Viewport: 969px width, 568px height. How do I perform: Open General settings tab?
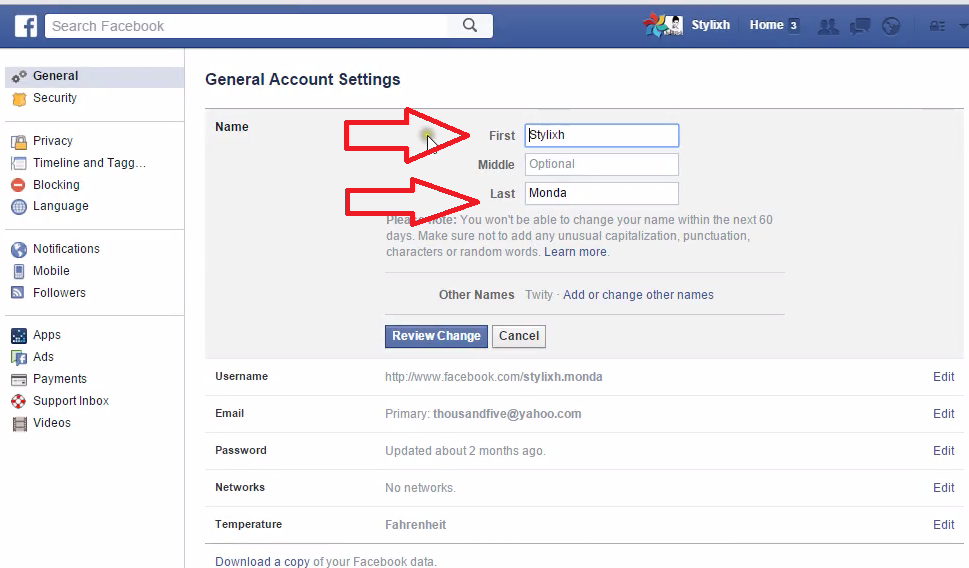pos(95,76)
